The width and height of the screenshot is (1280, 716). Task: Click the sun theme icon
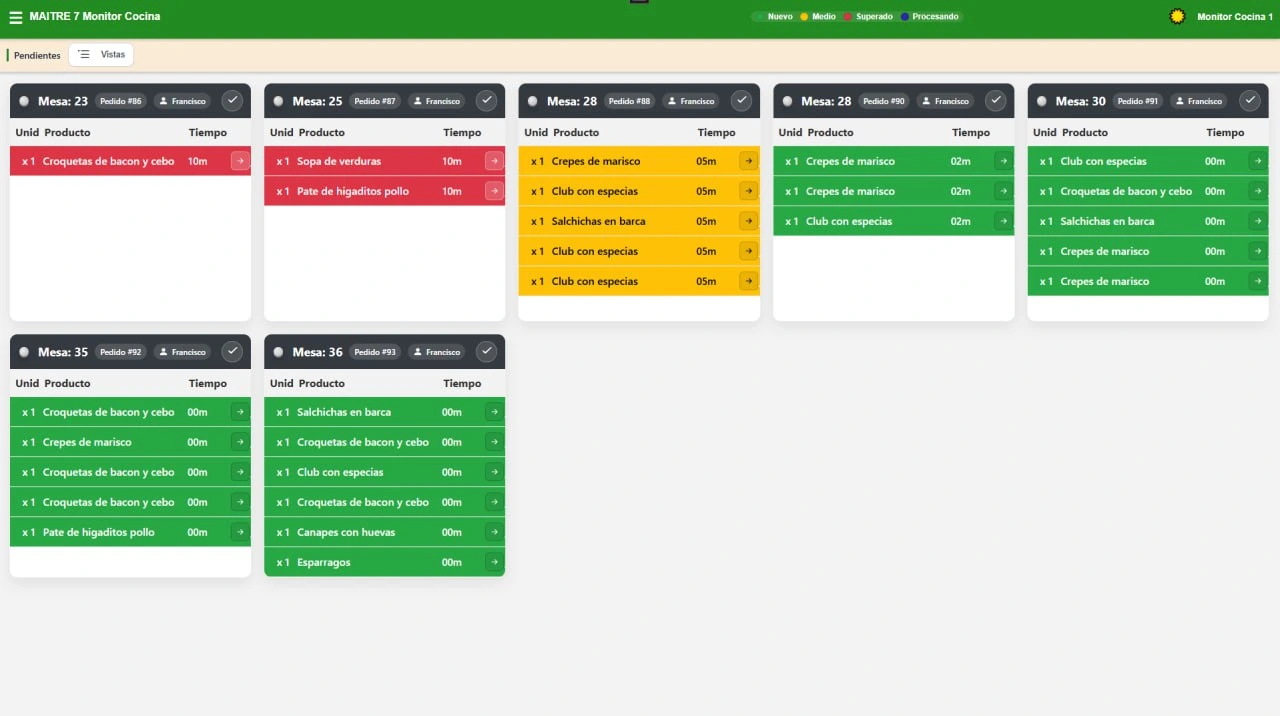pos(1177,17)
